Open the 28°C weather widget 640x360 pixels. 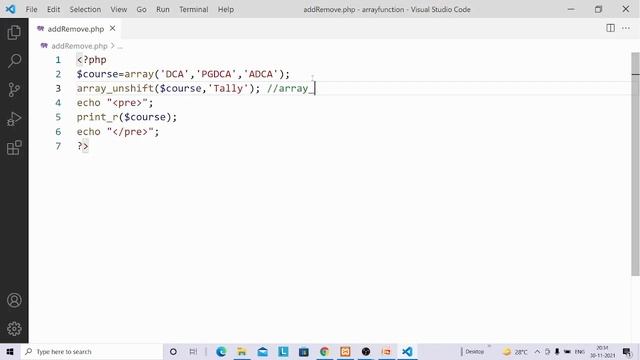tap(515, 351)
